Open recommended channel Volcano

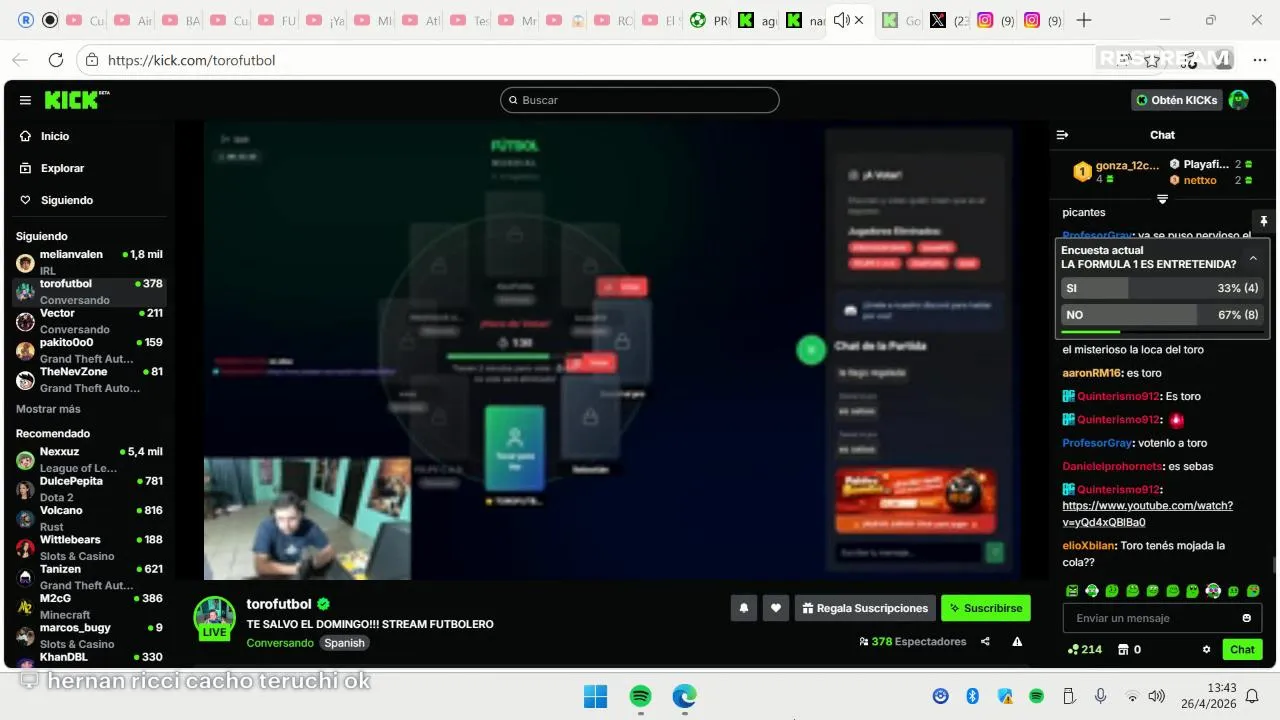point(89,518)
